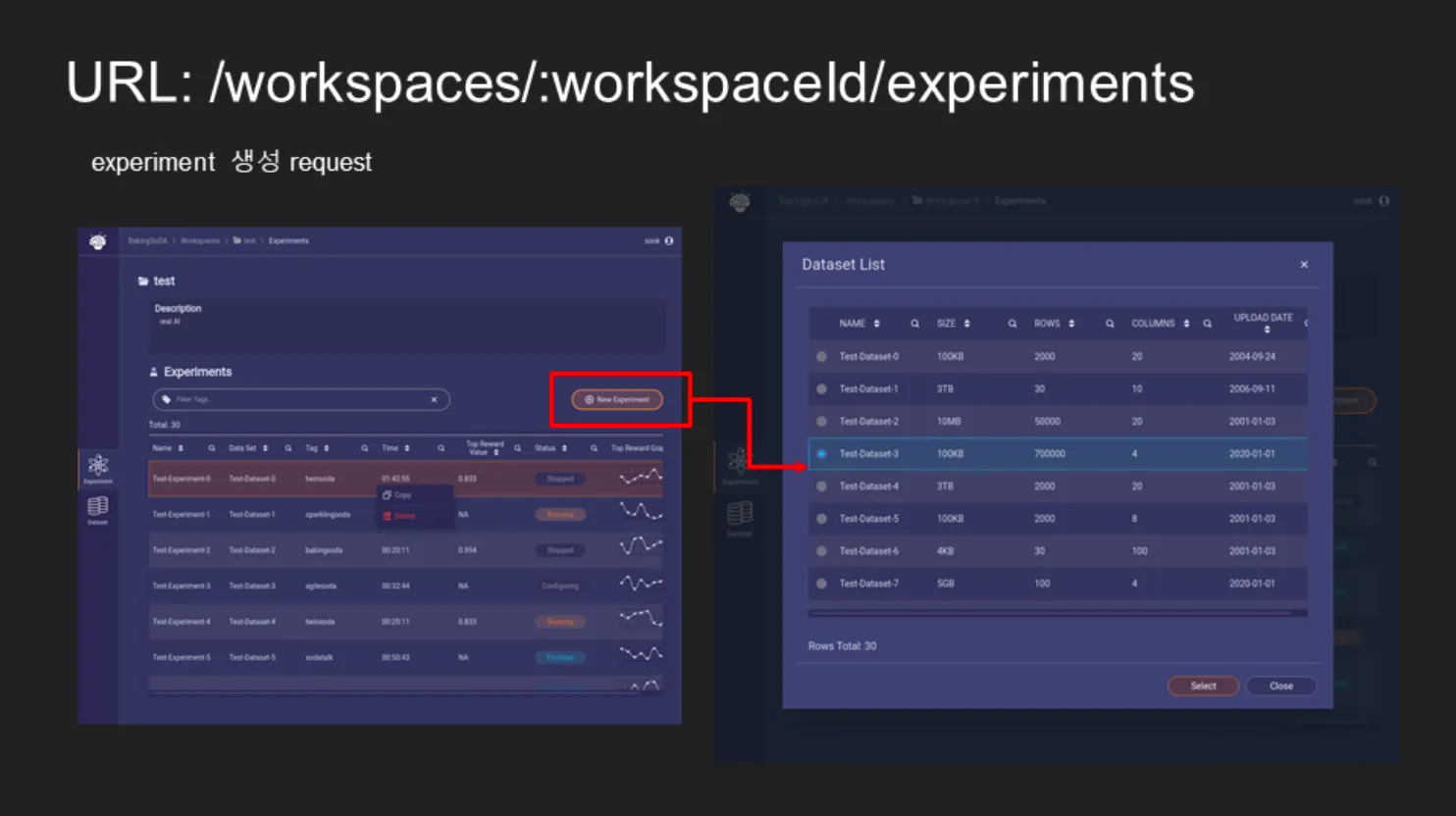
Task: Click search icon next to NAME in Dataset List
Action: [x=914, y=324]
